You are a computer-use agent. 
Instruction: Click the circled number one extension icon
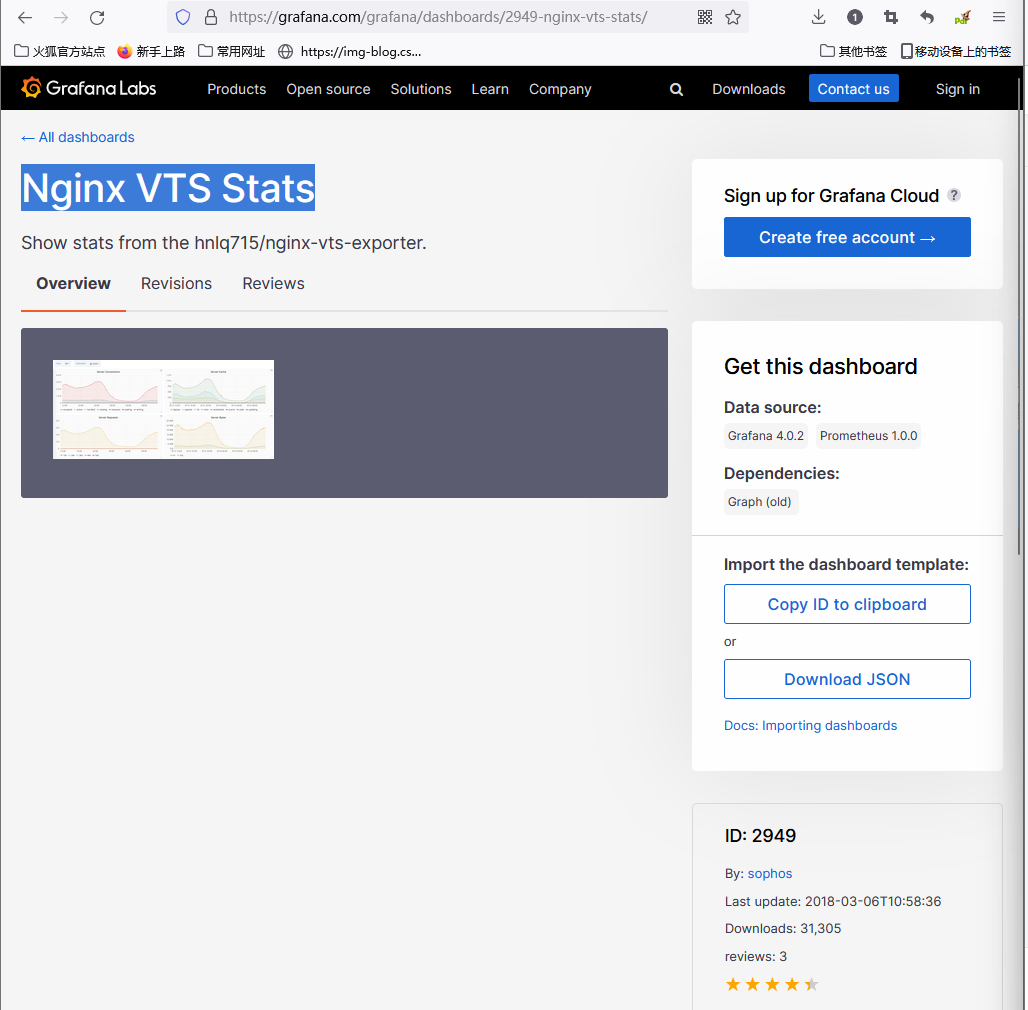point(854,17)
